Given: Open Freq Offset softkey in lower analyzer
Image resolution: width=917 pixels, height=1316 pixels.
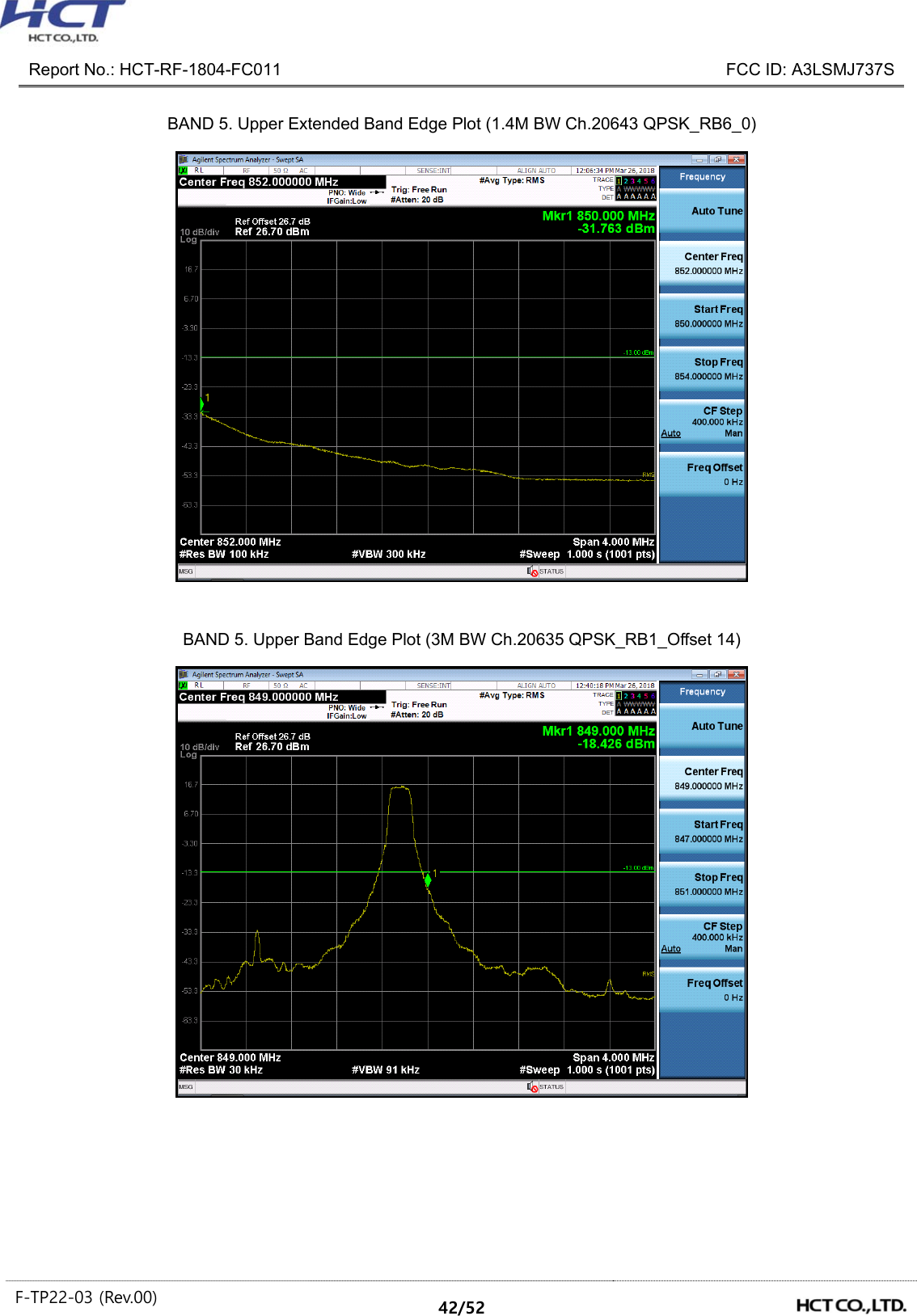Looking at the screenshot, I should [x=702, y=990].
